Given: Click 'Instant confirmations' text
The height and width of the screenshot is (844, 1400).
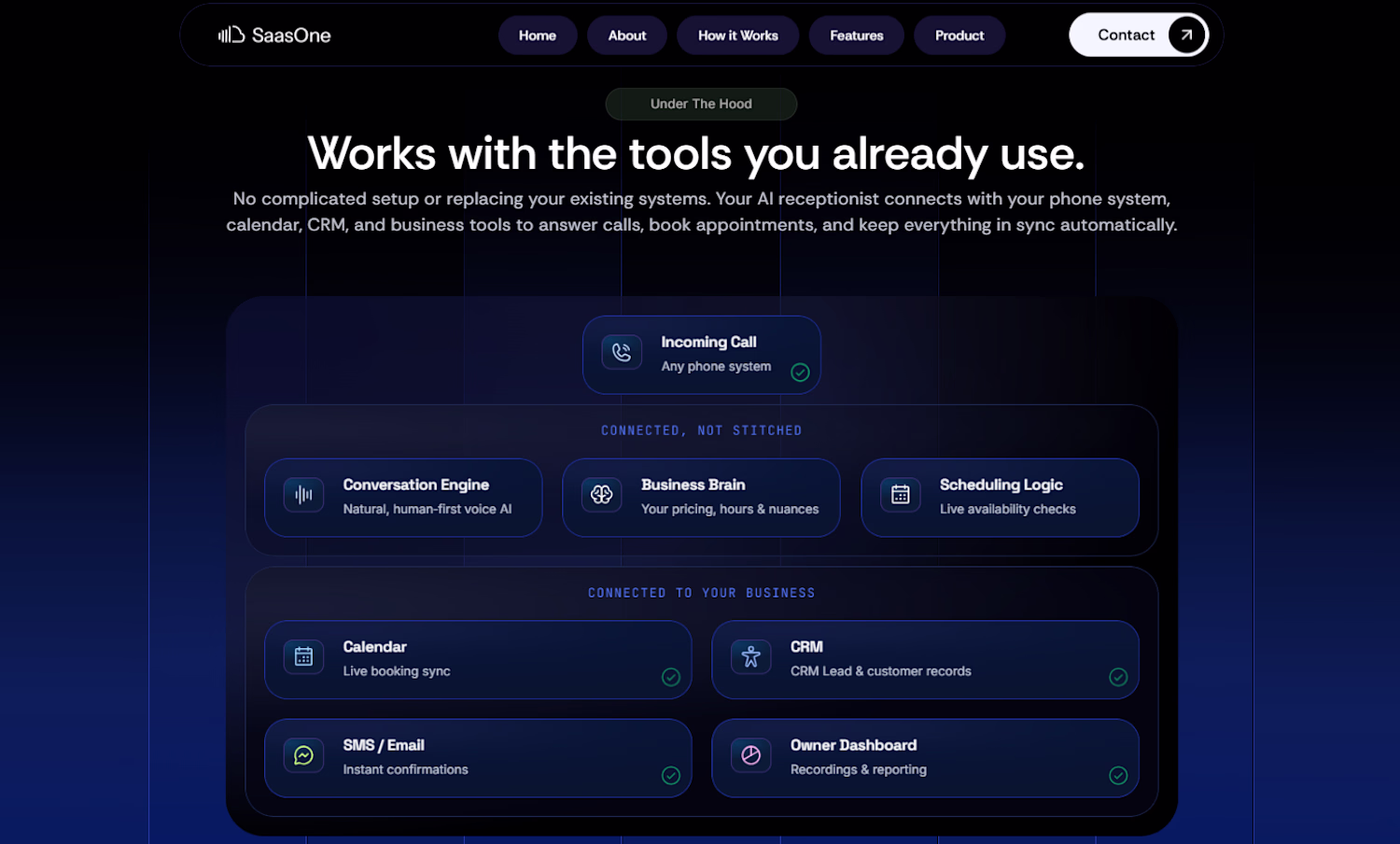Looking at the screenshot, I should click(x=405, y=769).
